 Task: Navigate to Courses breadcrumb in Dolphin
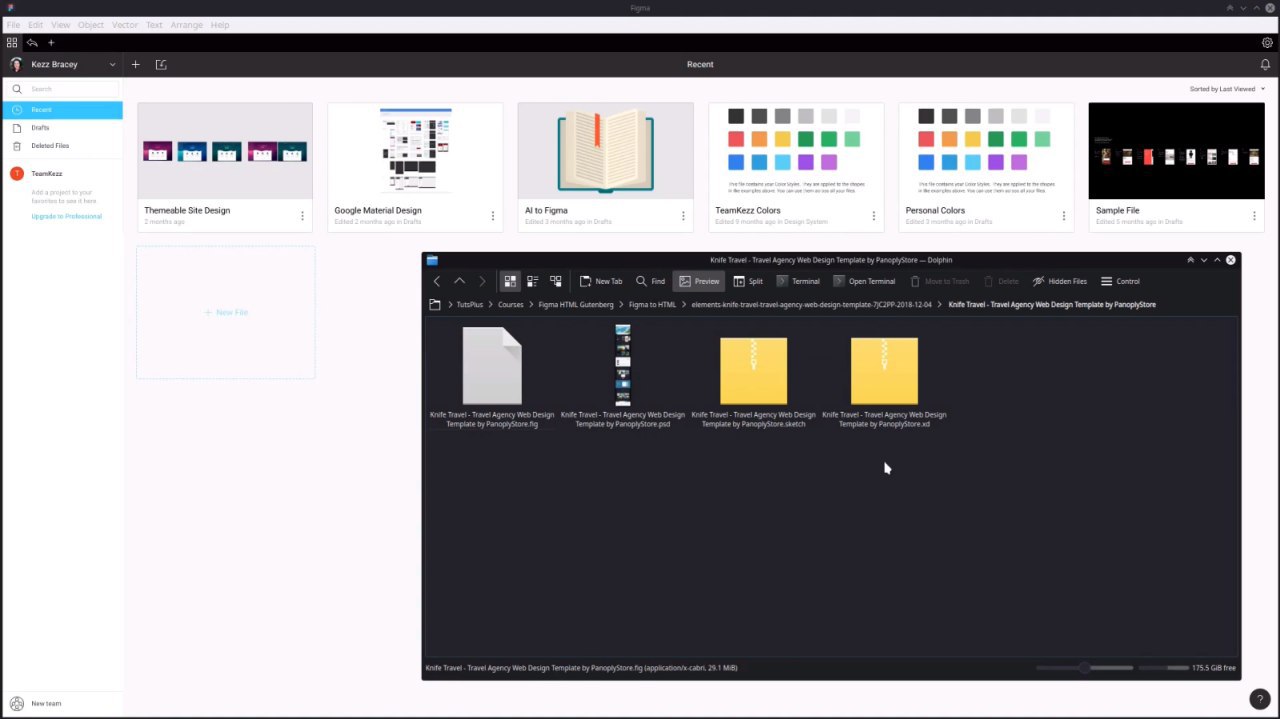coord(510,304)
